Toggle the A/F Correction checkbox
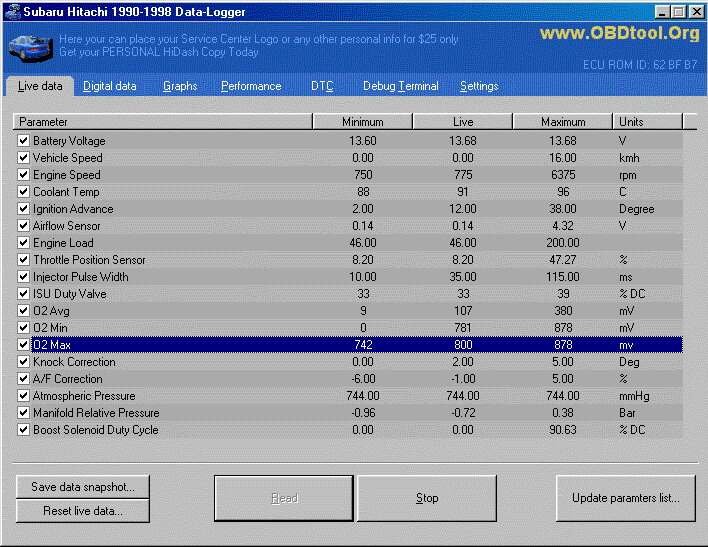The width and height of the screenshot is (708, 547). click(23, 379)
